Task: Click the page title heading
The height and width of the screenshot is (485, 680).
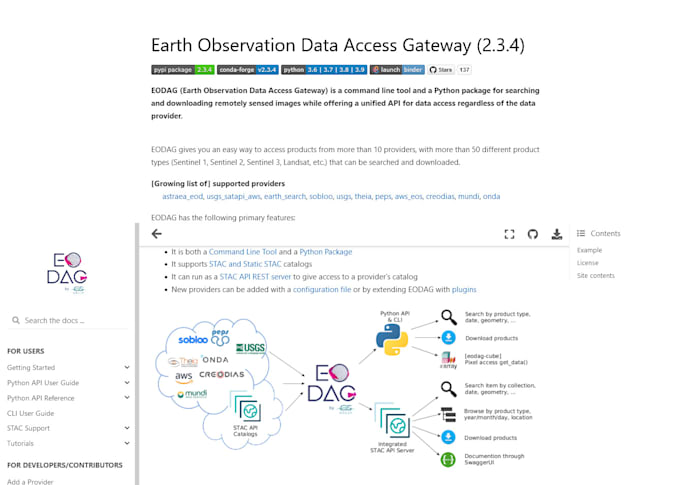Action: pyautogui.click(x=338, y=45)
